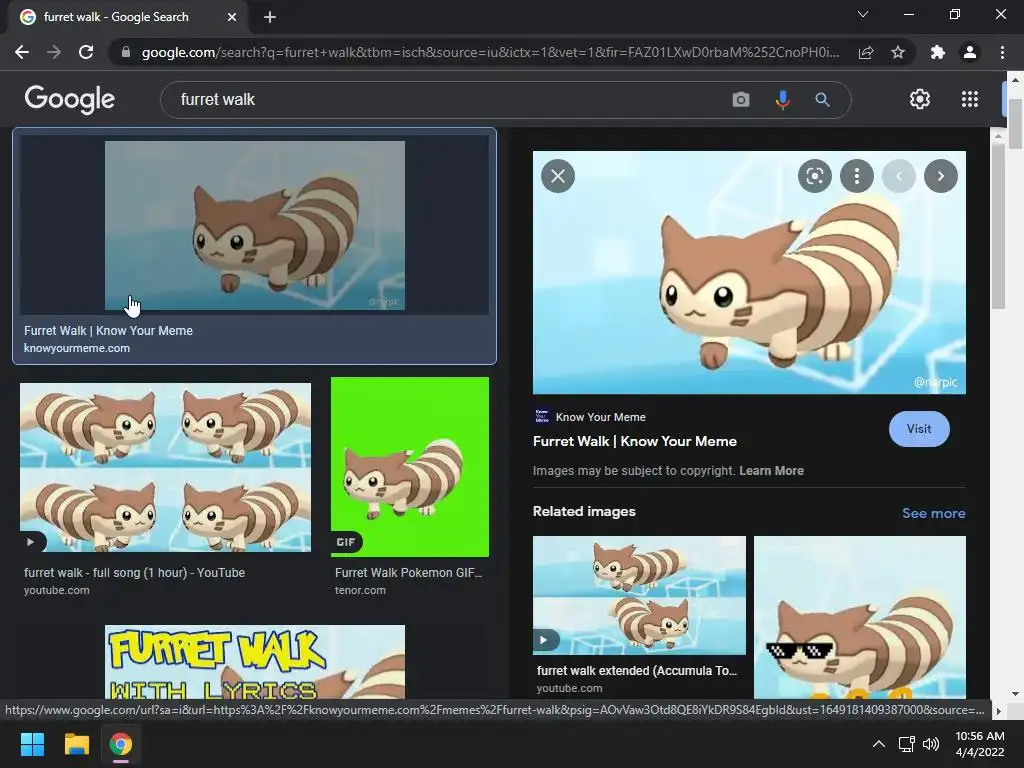Go forward to the next page
The width and height of the screenshot is (1024, 768).
click(54, 52)
